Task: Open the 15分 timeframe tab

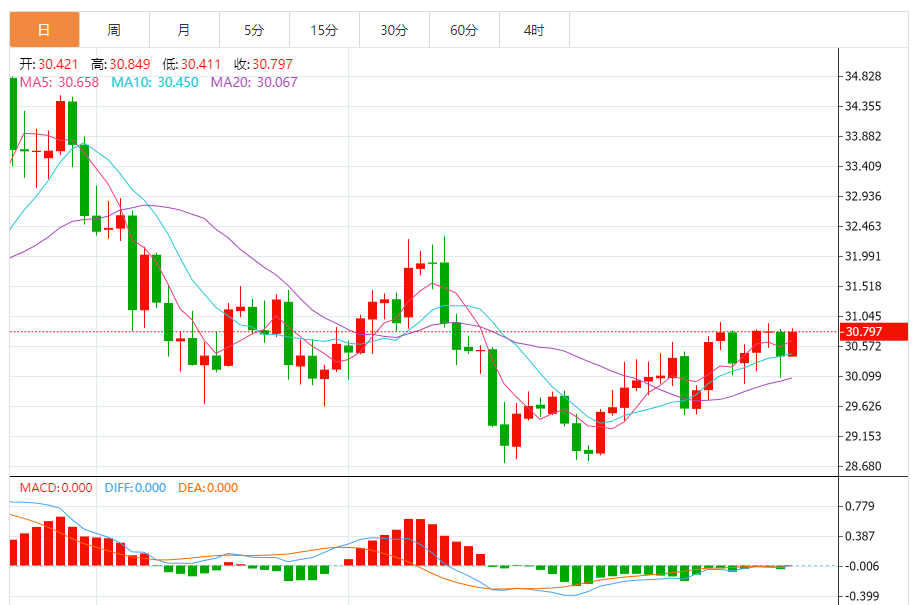Action: pyautogui.click(x=324, y=30)
